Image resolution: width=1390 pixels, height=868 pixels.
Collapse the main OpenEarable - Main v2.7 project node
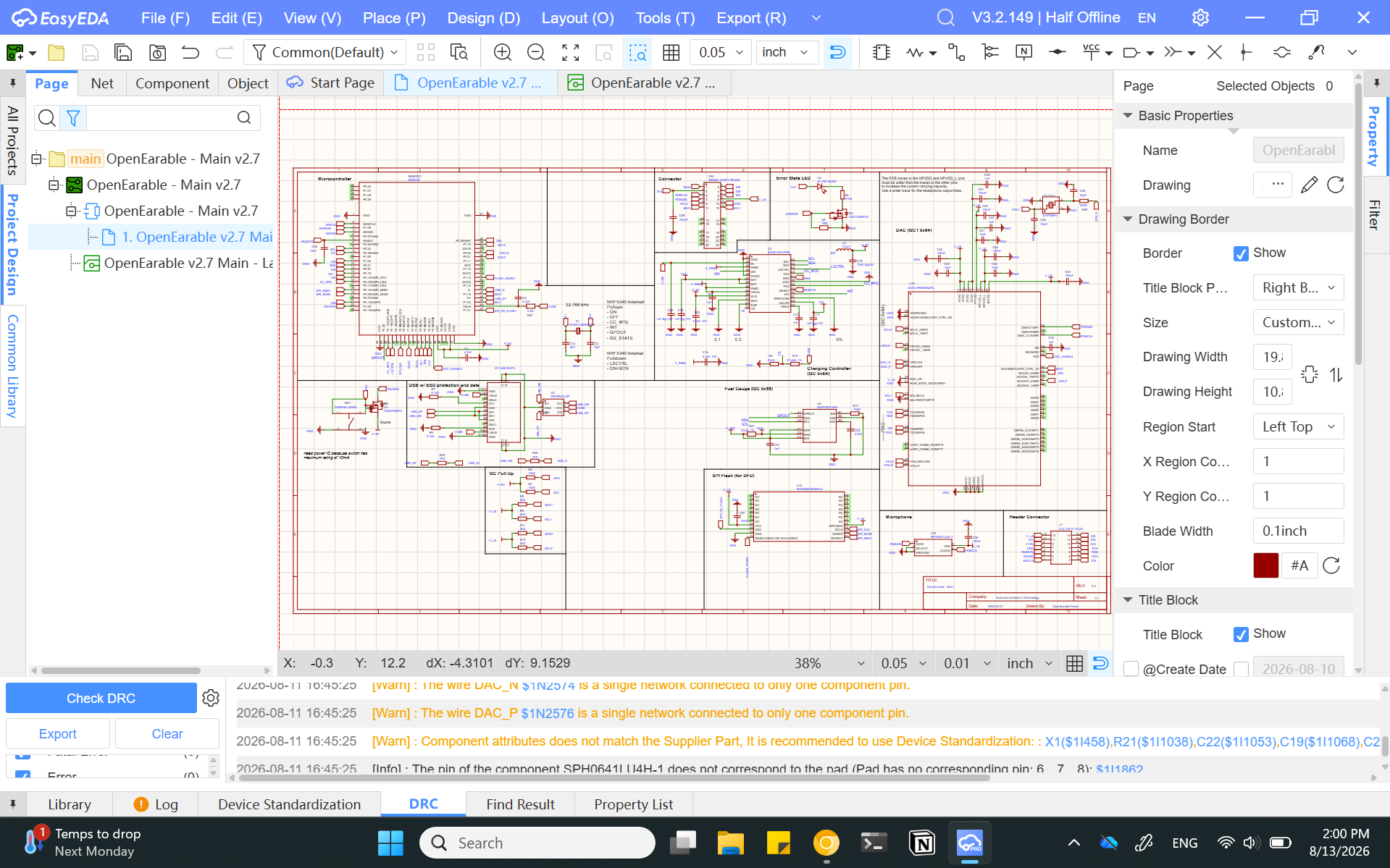(x=37, y=159)
